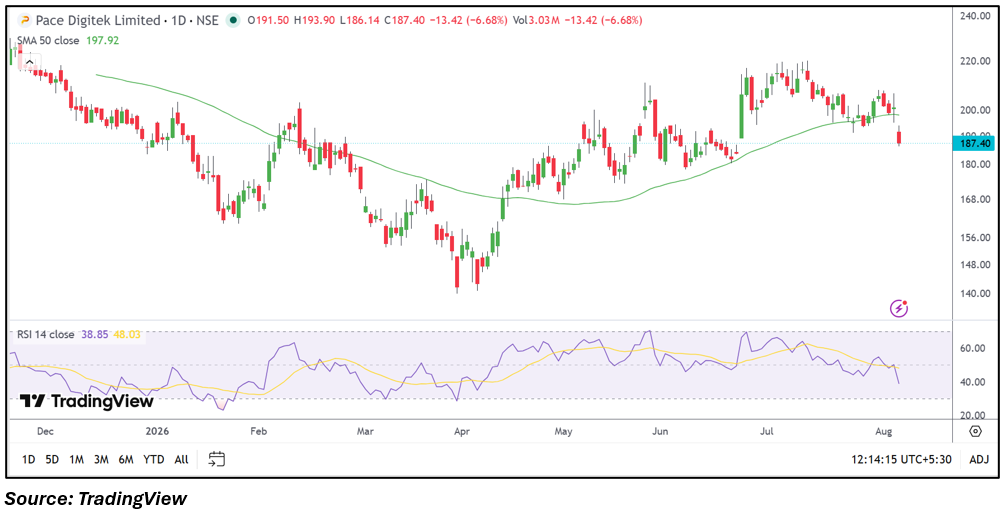The height and width of the screenshot is (514, 1005).
Task: Select the 1M time range button
Action: 76,460
